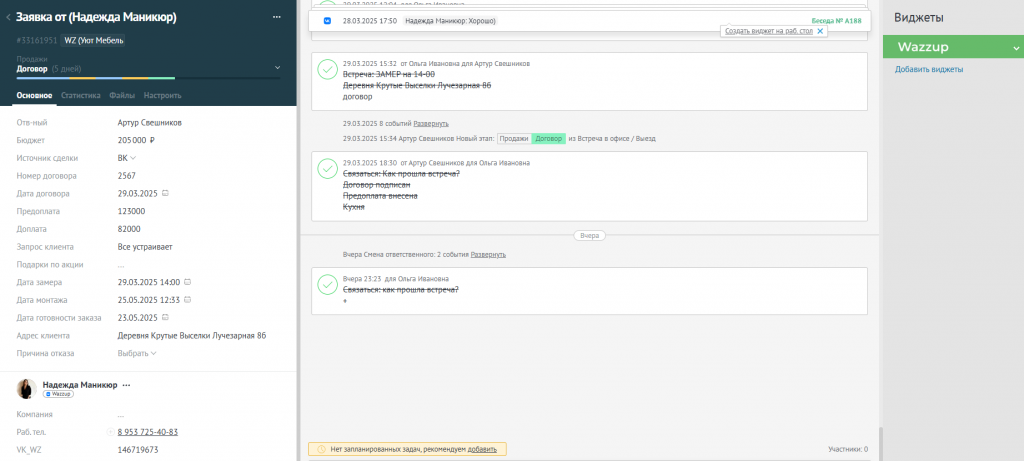Open three-dot menu next to Надежда Маникюр contact
Viewport: 1024px width, 461px height.
[x=126, y=385]
